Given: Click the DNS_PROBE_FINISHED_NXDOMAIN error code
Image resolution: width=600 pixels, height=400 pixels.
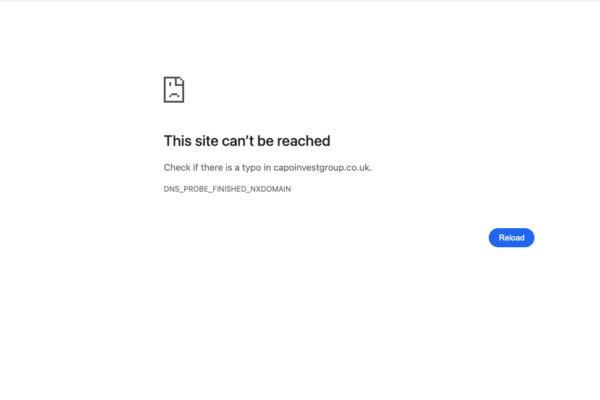Looking at the screenshot, I should click(227, 189).
